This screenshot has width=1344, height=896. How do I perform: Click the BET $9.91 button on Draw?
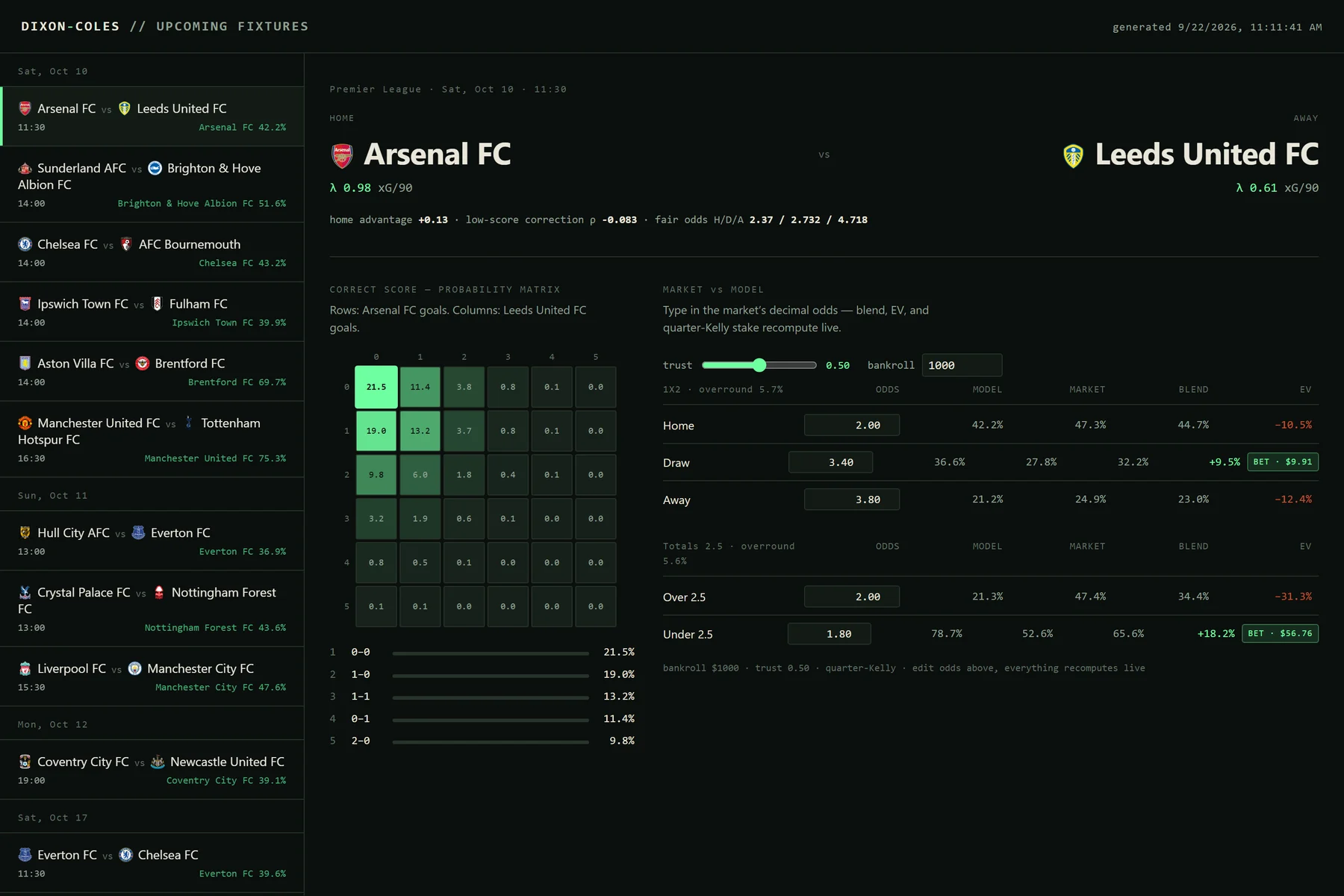click(x=1282, y=462)
